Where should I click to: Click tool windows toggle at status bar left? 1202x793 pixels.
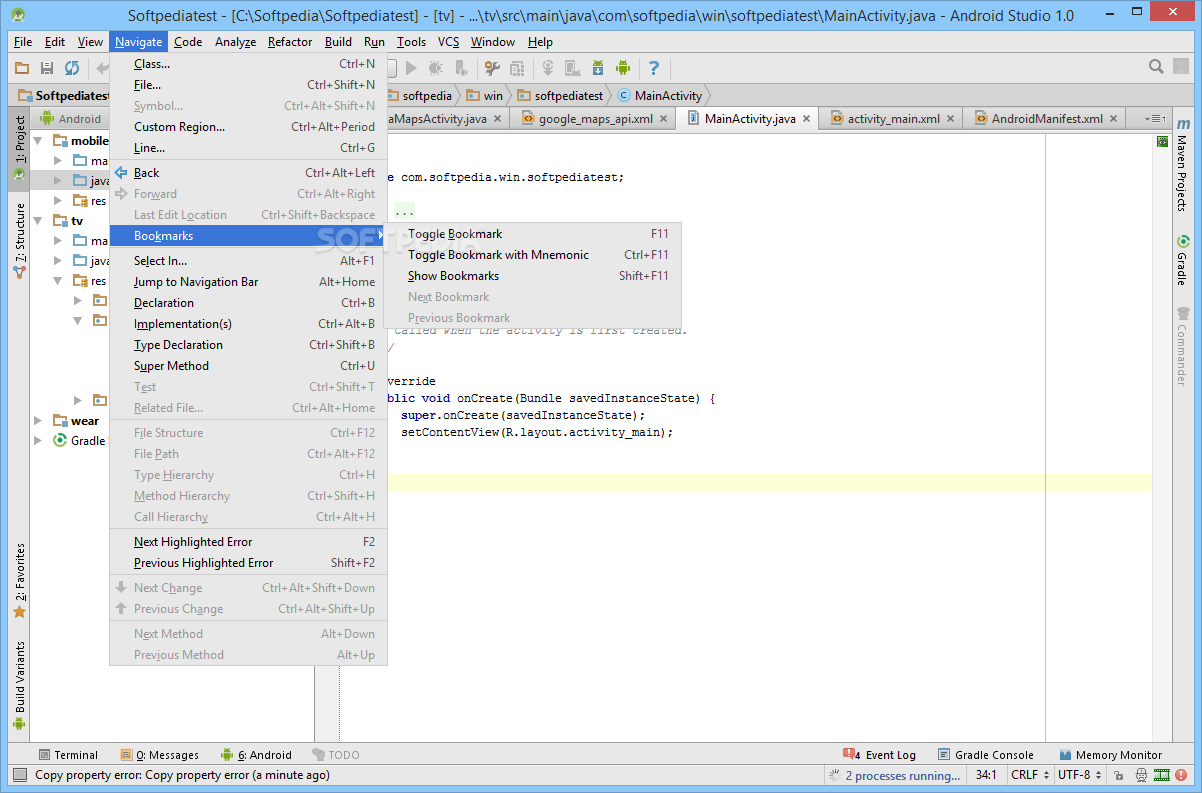click(19, 775)
